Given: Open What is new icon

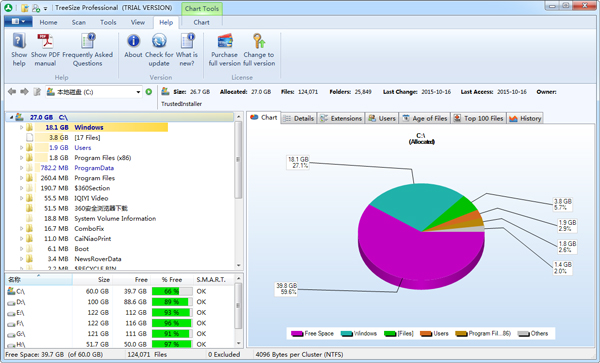Looking at the screenshot, I should pos(187,41).
